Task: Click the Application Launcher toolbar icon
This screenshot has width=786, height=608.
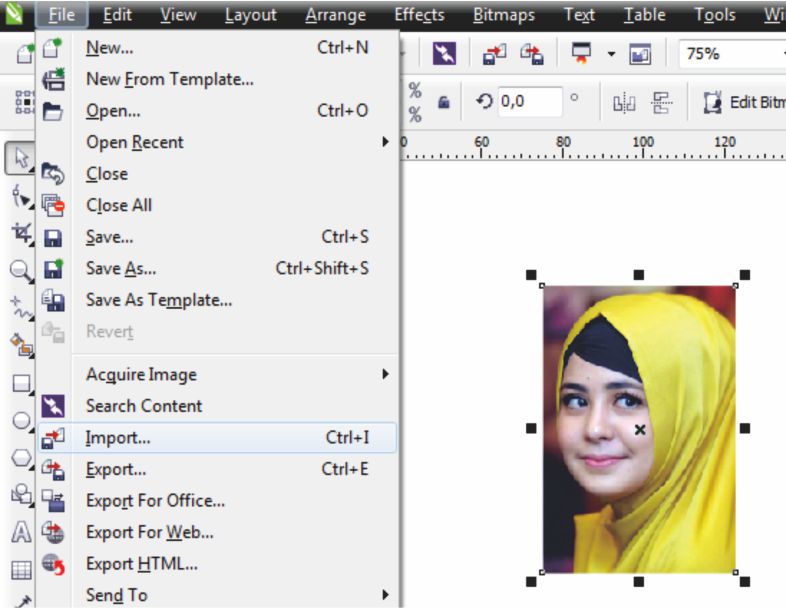Action: 581,53
